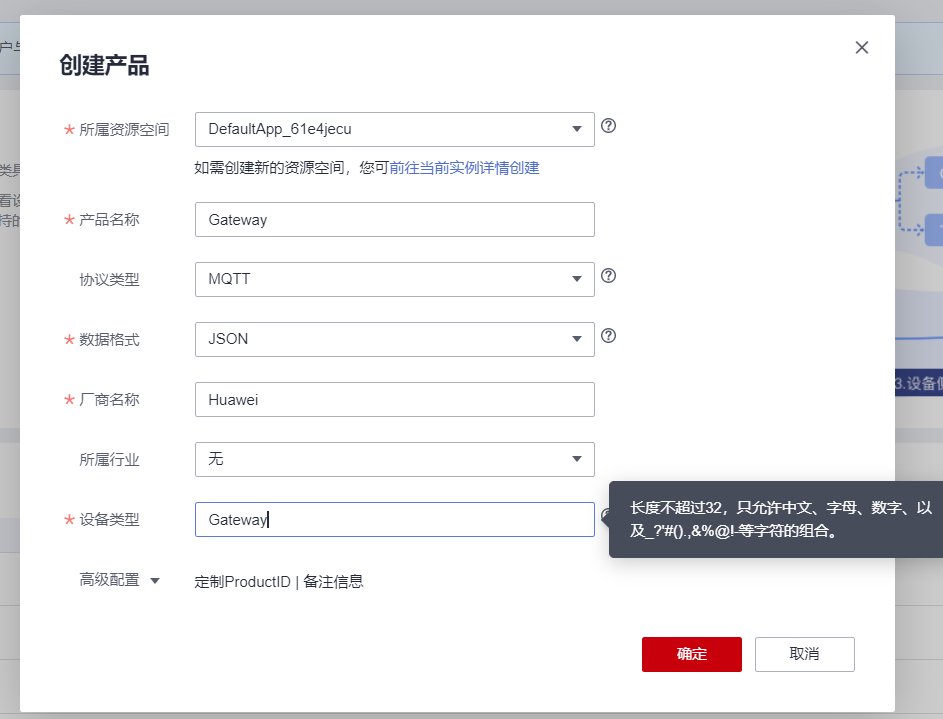Viewport: 943px width, 719px height.
Task: Click the 定制ProductID option
Action: pyautogui.click(x=242, y=581)
